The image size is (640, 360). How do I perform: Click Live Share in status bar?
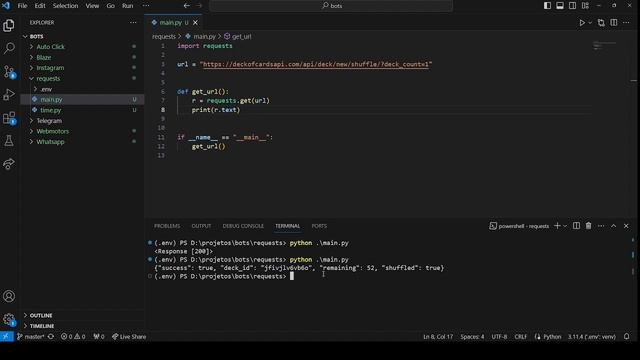tap(129, 336)
